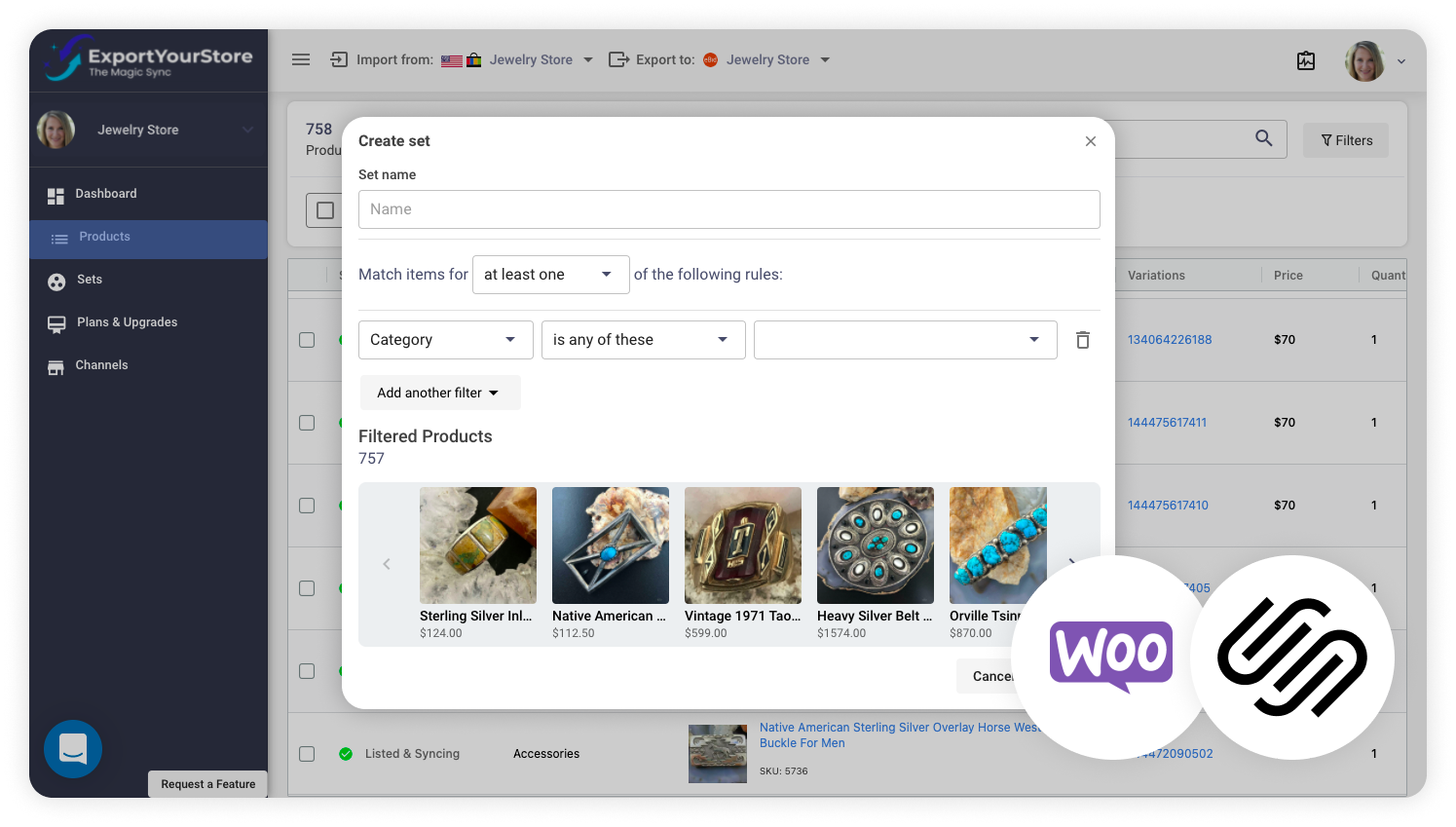The height and width of the screenshot is (827, 1456).
Task: Focus the Set name input field
Action: (x=729, y=209)
